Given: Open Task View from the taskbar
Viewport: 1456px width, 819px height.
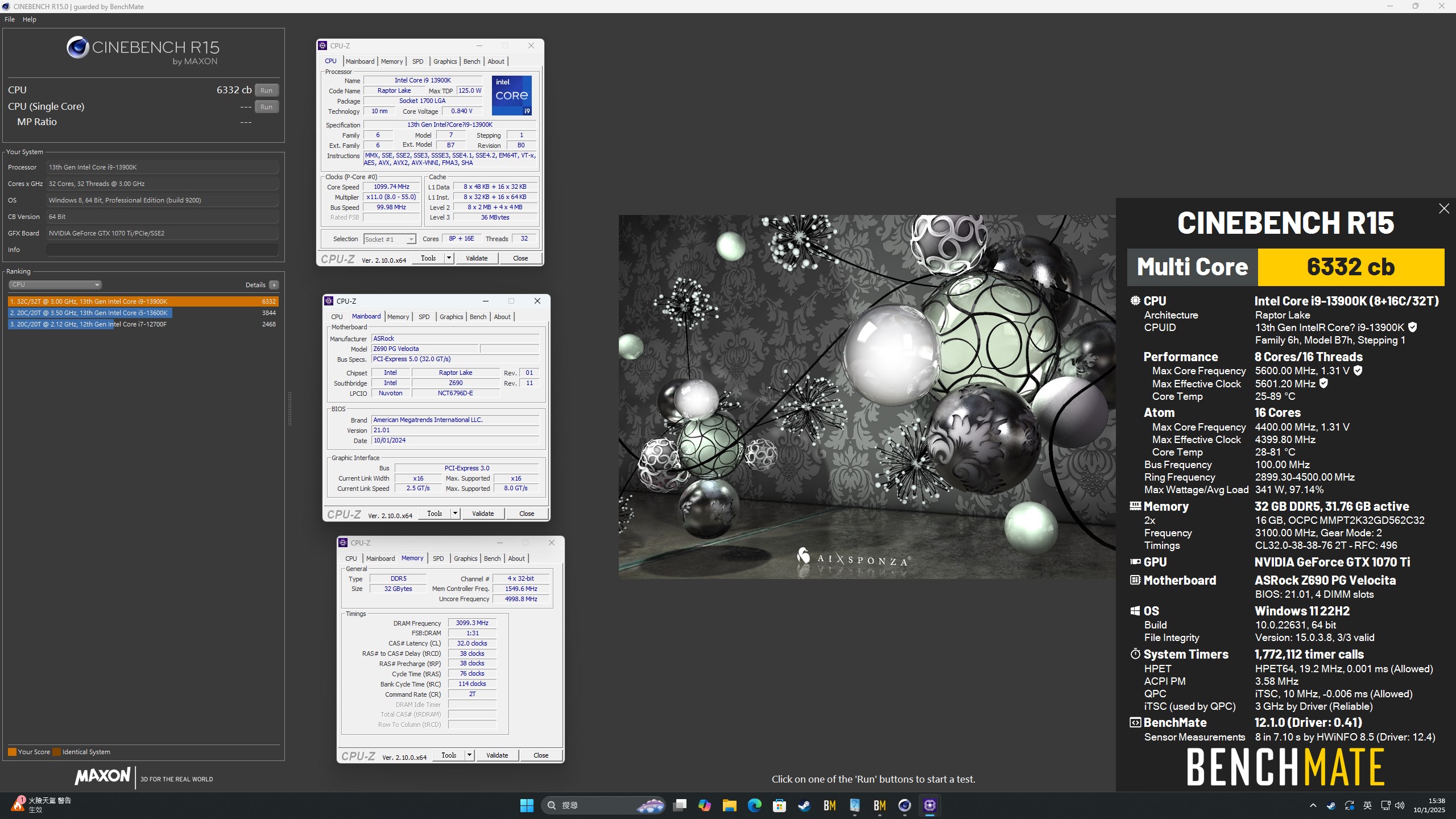Looking at the screenshot, I should (x=680, y=805).
